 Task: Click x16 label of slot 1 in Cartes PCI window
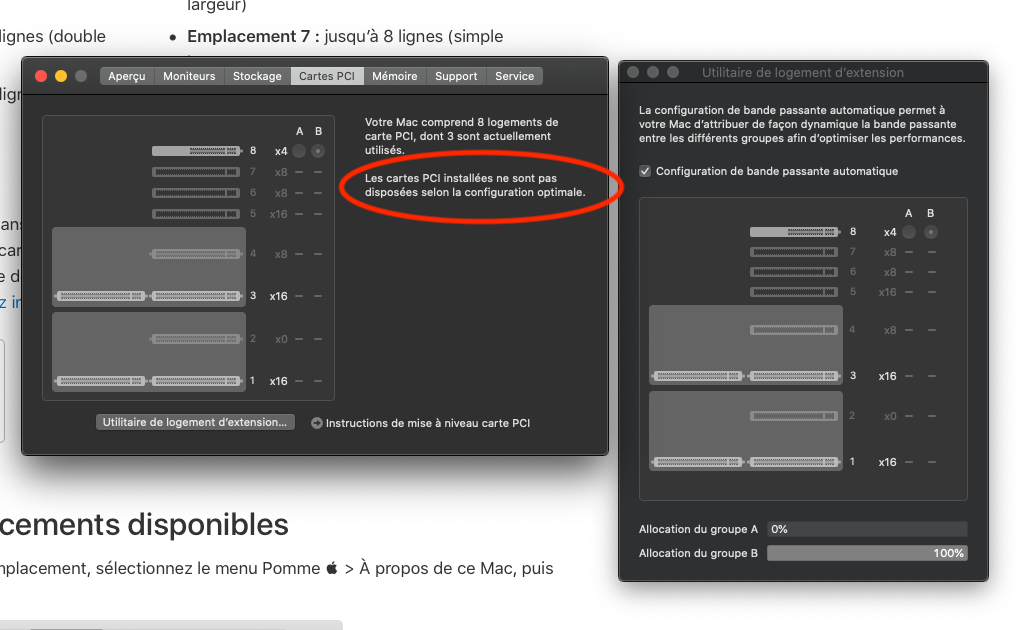point(279,381)
